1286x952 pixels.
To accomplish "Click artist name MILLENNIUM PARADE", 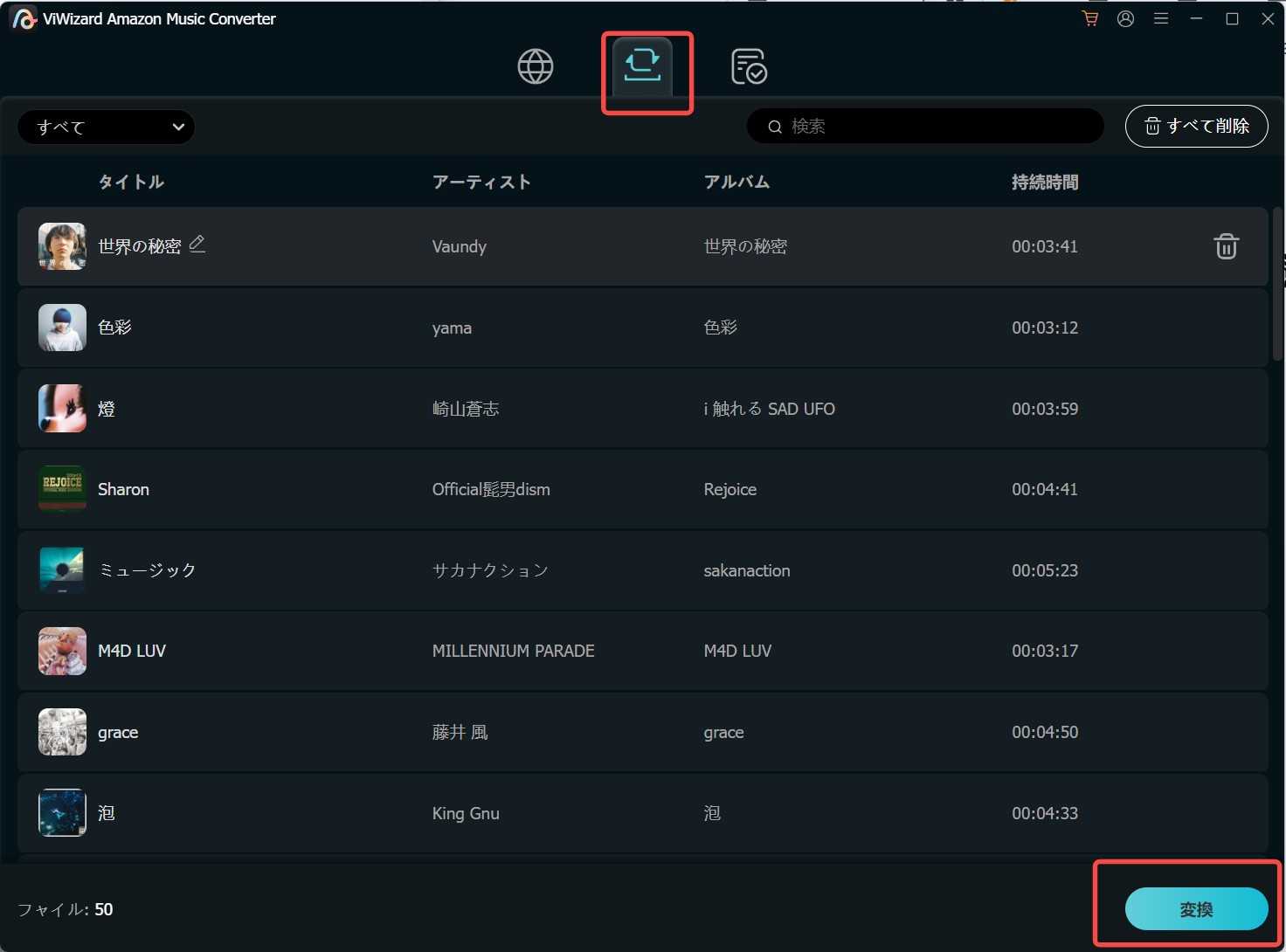I will click(514, 651).
